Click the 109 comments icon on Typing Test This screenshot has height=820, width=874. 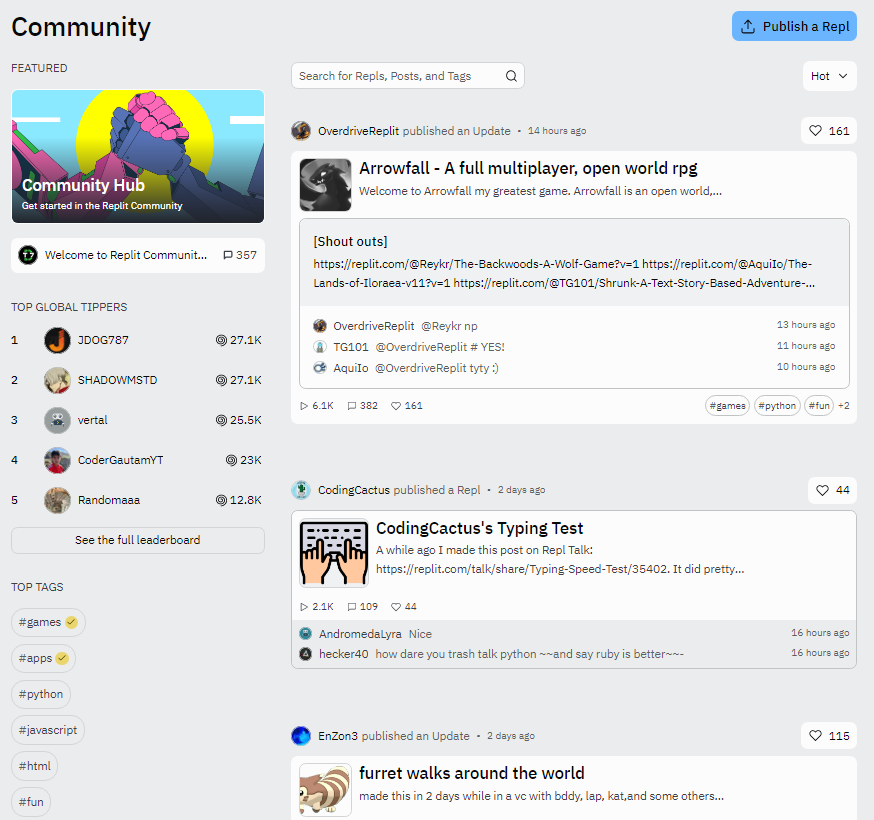click(352, 606)
